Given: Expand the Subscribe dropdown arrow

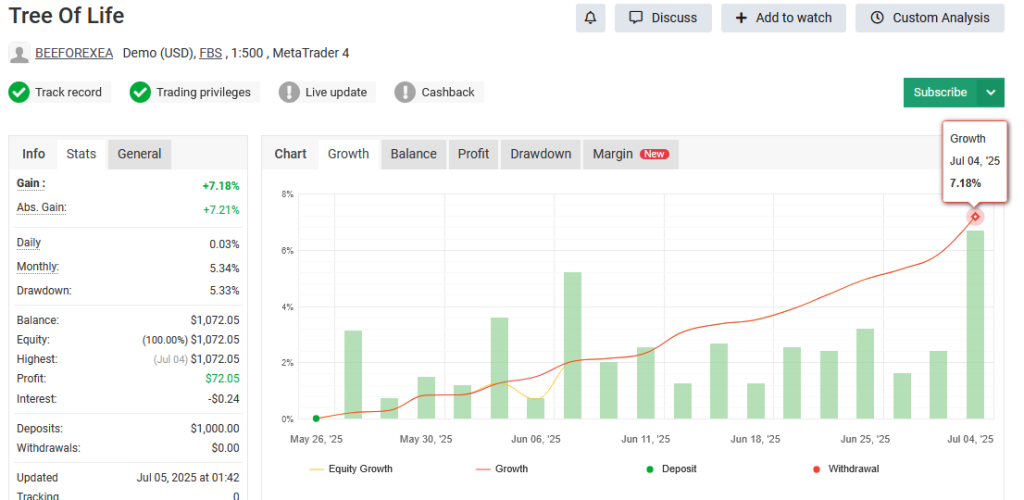Looking at the screenshot, I should coord(990,92).
